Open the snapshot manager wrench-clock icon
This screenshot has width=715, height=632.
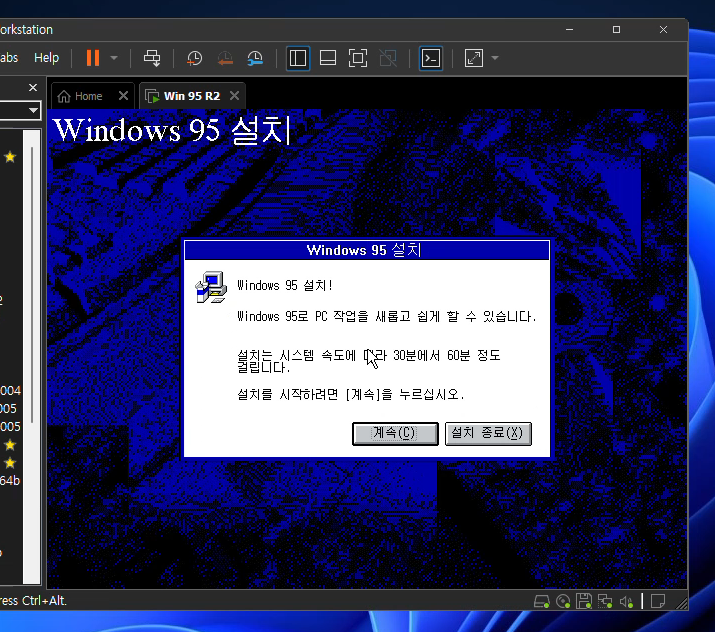click(x=255, y=58)
